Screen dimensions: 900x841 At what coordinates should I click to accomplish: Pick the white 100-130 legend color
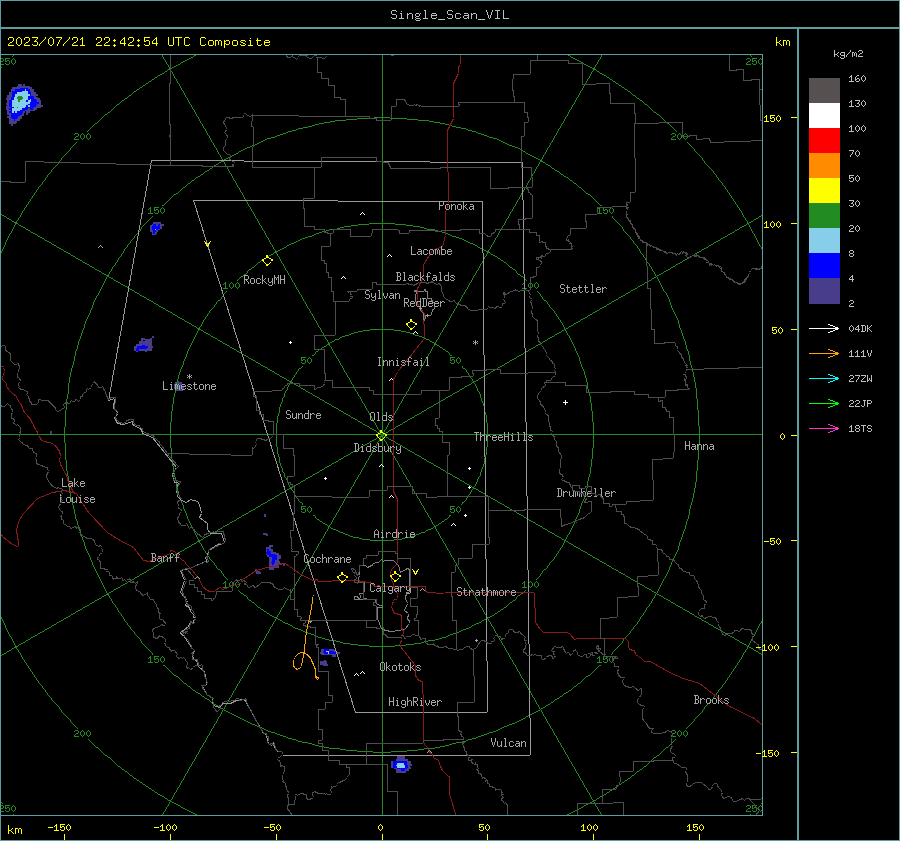[824, 116]
